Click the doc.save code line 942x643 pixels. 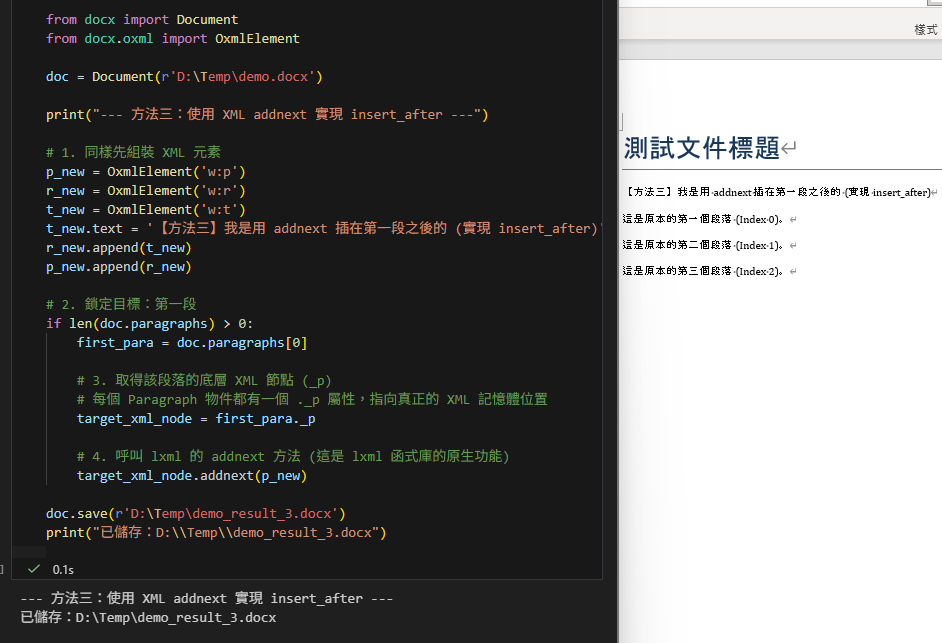pos(190,513)
